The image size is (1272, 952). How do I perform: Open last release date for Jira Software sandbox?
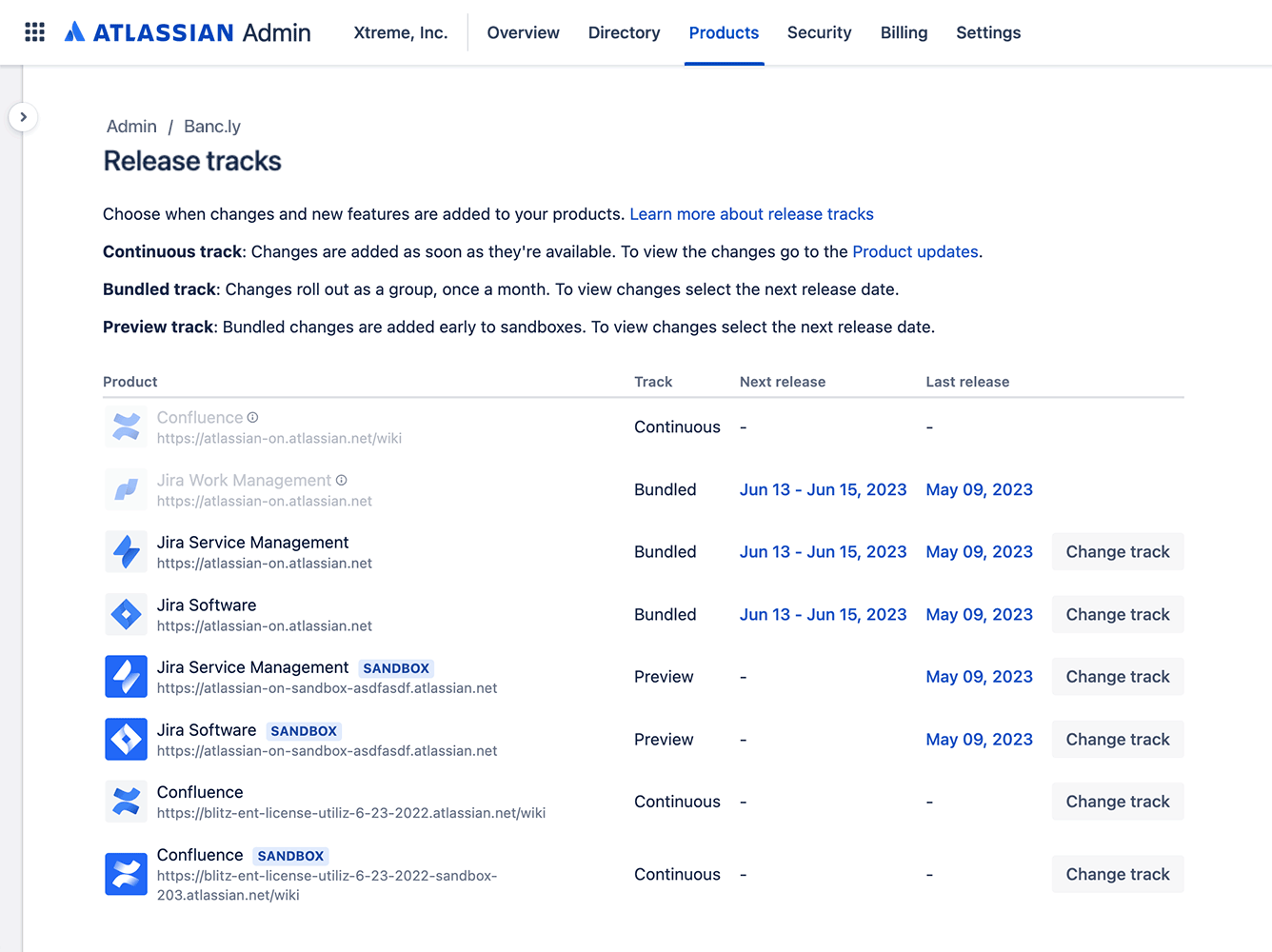(x=979, y=740)
